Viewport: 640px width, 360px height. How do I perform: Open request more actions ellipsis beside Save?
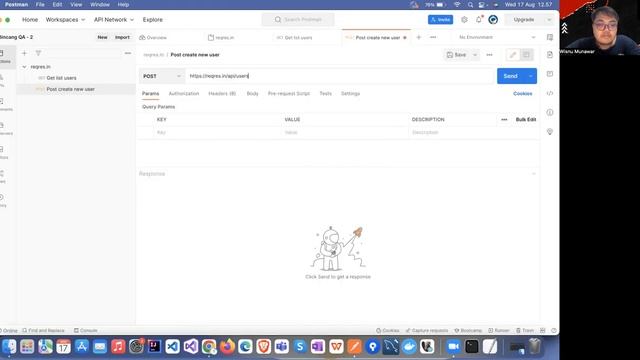(x=489, y=55)
